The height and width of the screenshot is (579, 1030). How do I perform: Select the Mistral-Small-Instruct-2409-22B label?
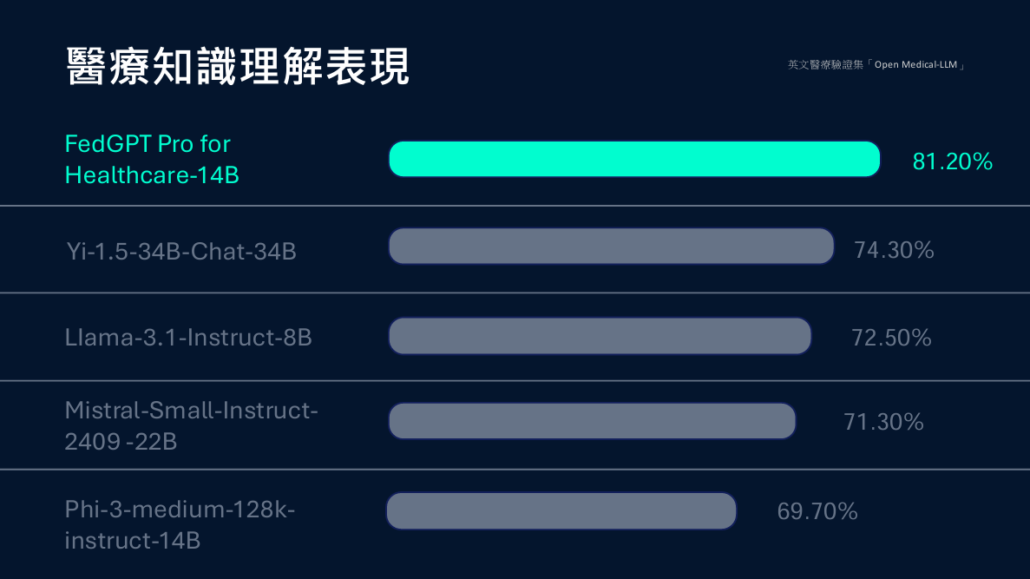(191, 426)
